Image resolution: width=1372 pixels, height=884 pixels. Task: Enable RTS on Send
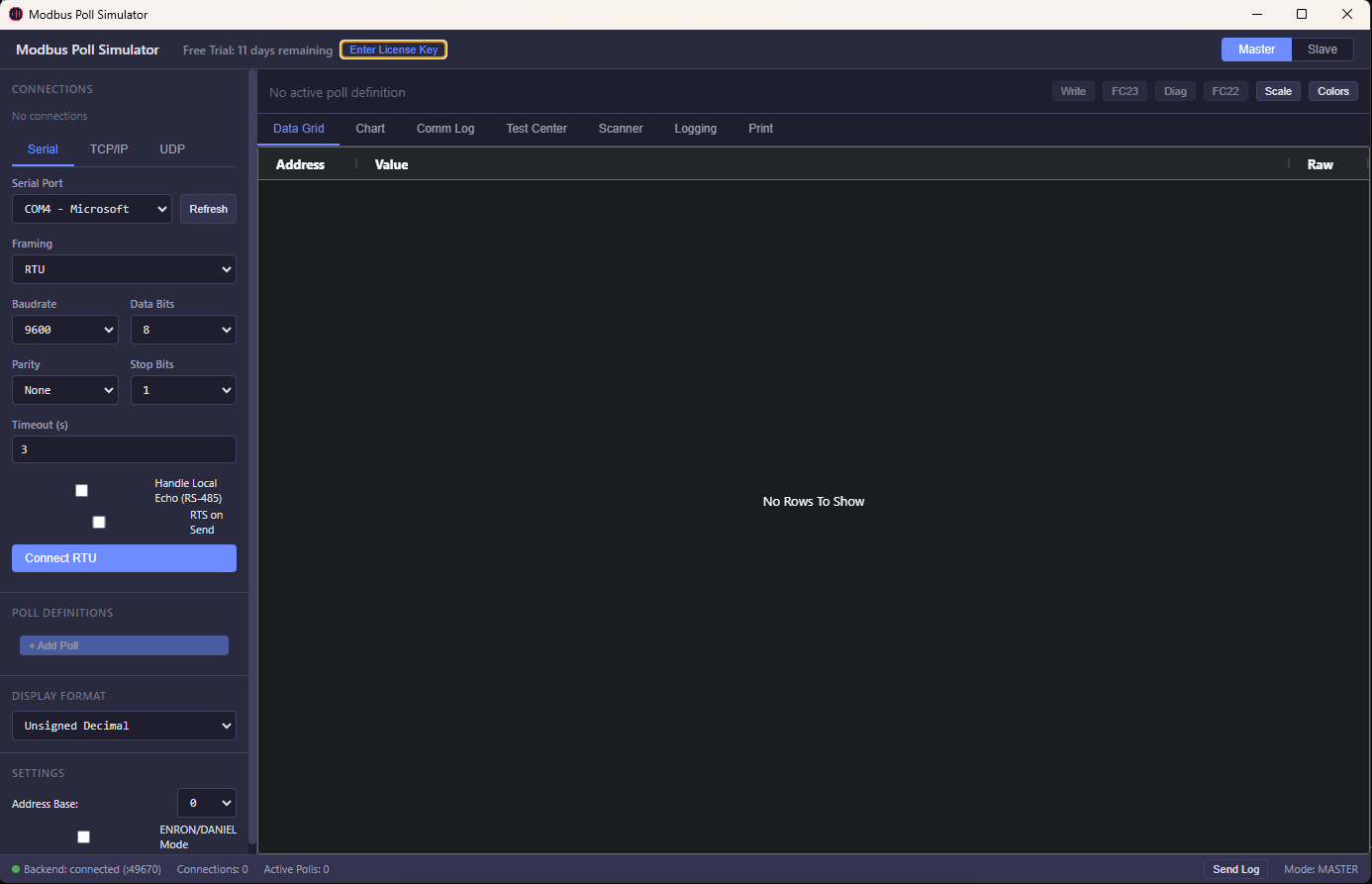(x=98, y=521)
